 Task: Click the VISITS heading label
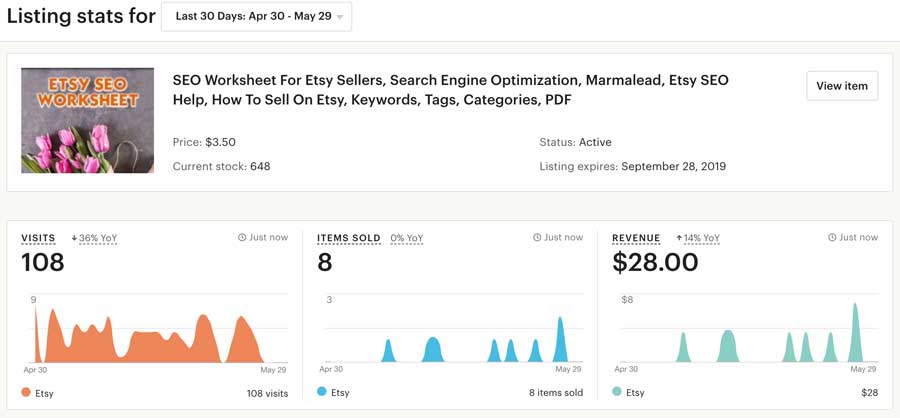(38, 238)
